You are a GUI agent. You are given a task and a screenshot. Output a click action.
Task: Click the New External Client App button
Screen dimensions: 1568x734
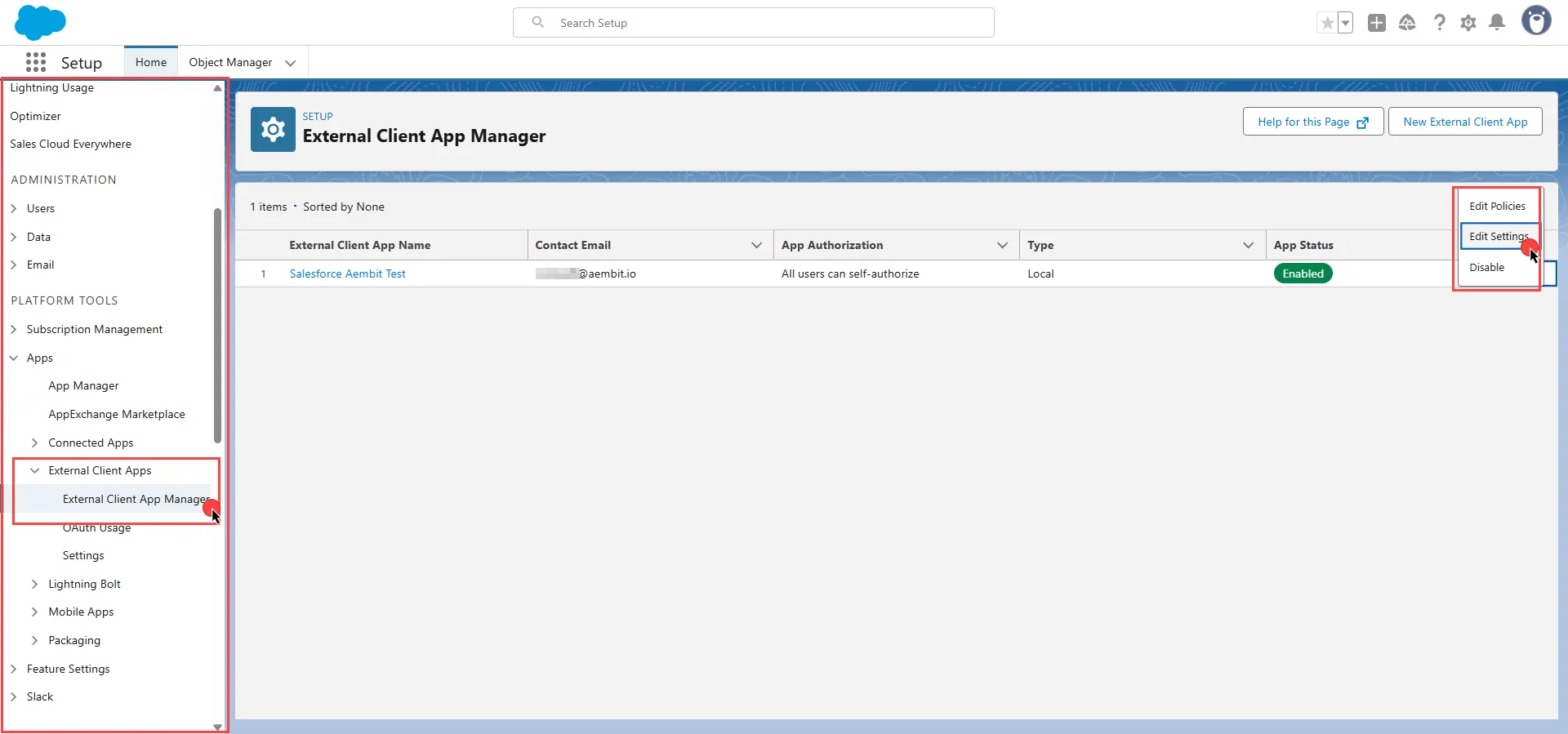[1464, 122]
